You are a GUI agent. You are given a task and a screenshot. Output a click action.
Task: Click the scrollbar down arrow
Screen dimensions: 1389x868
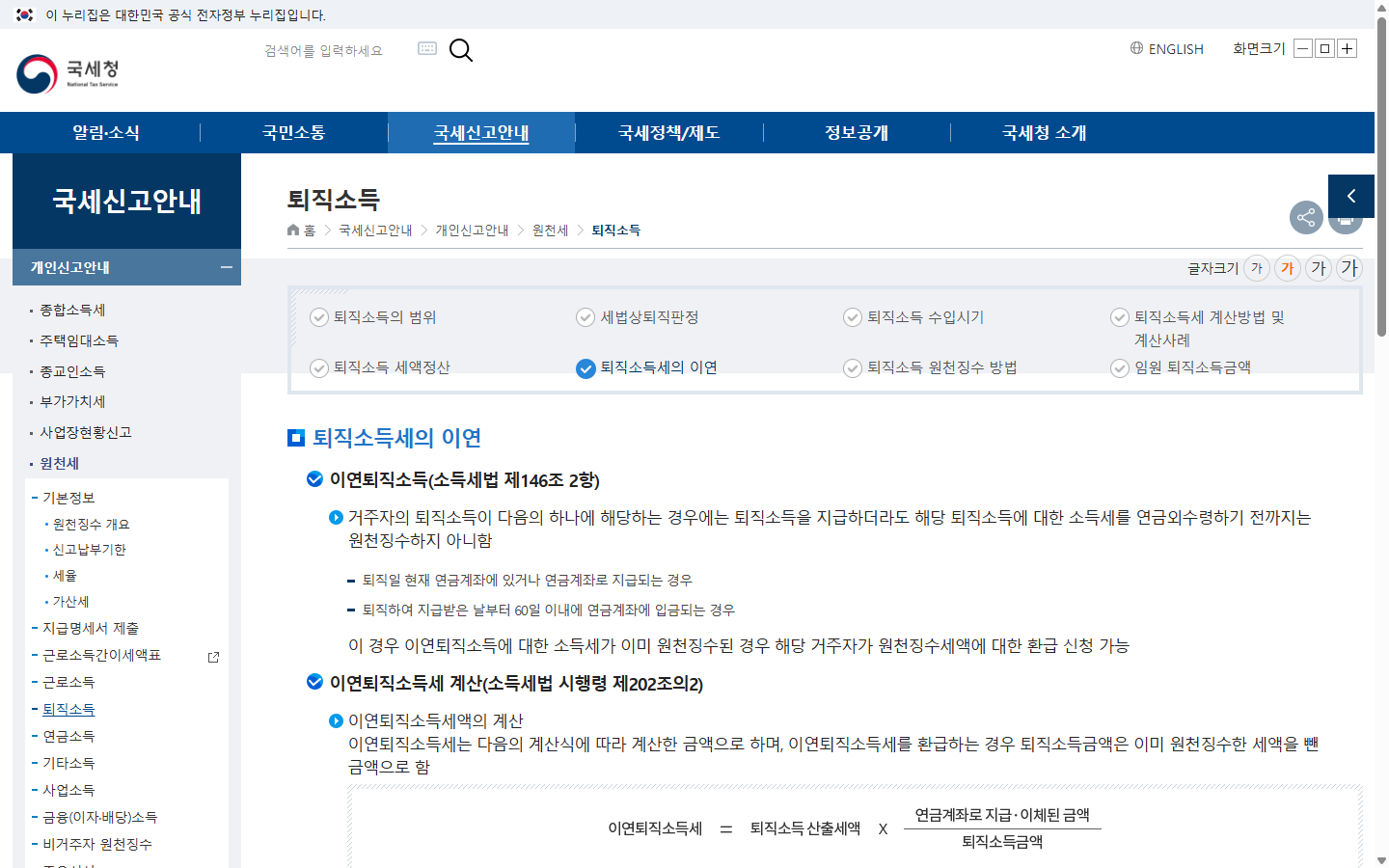1381,860
